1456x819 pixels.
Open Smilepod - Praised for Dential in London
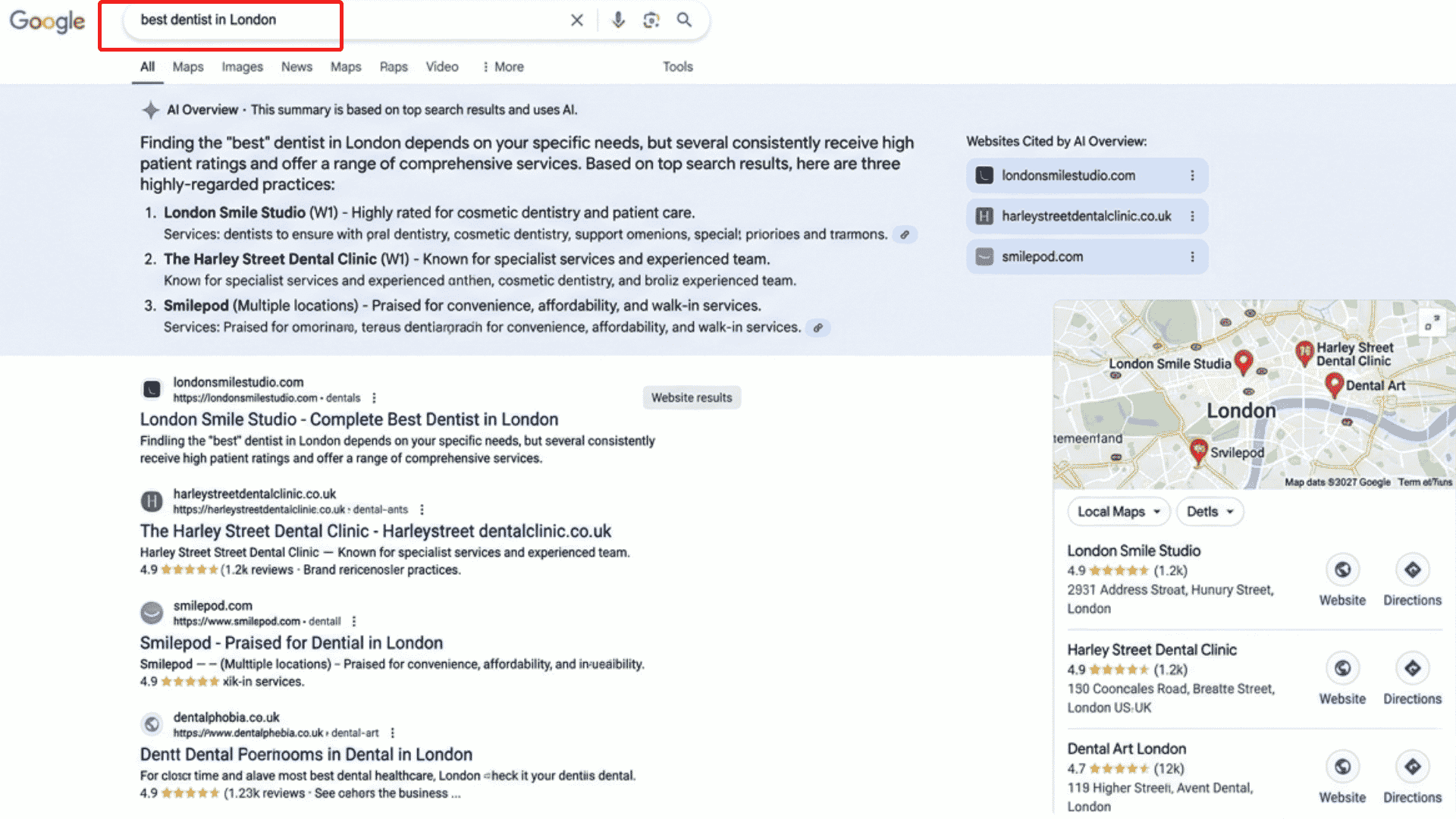point(291,643)
